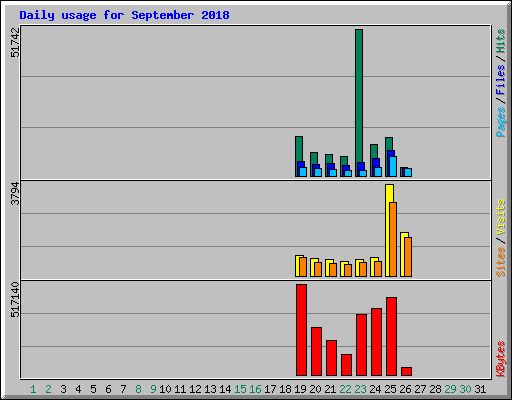Click day 29 on the x-axis

[450, 389]
